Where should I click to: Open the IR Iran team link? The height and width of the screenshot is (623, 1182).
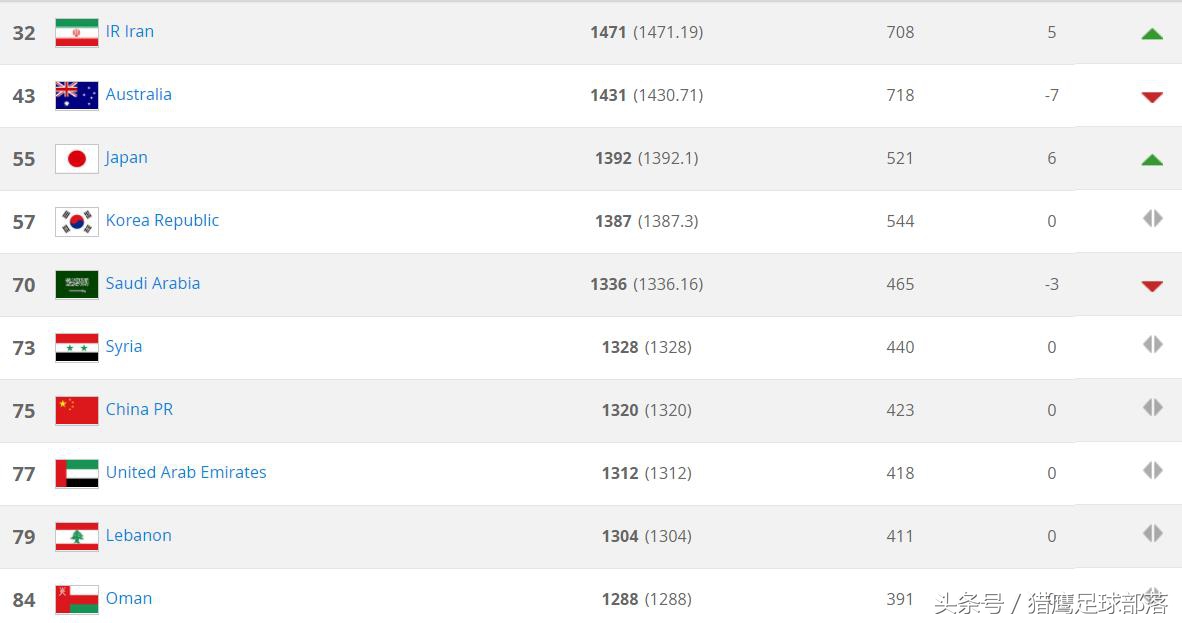click(130, 31)
